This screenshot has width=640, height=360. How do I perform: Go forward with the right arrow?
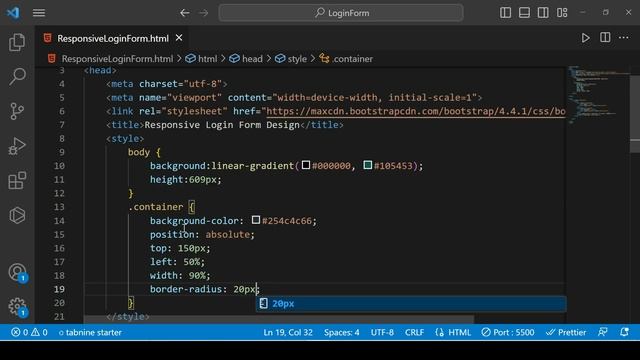coord(204,13)
